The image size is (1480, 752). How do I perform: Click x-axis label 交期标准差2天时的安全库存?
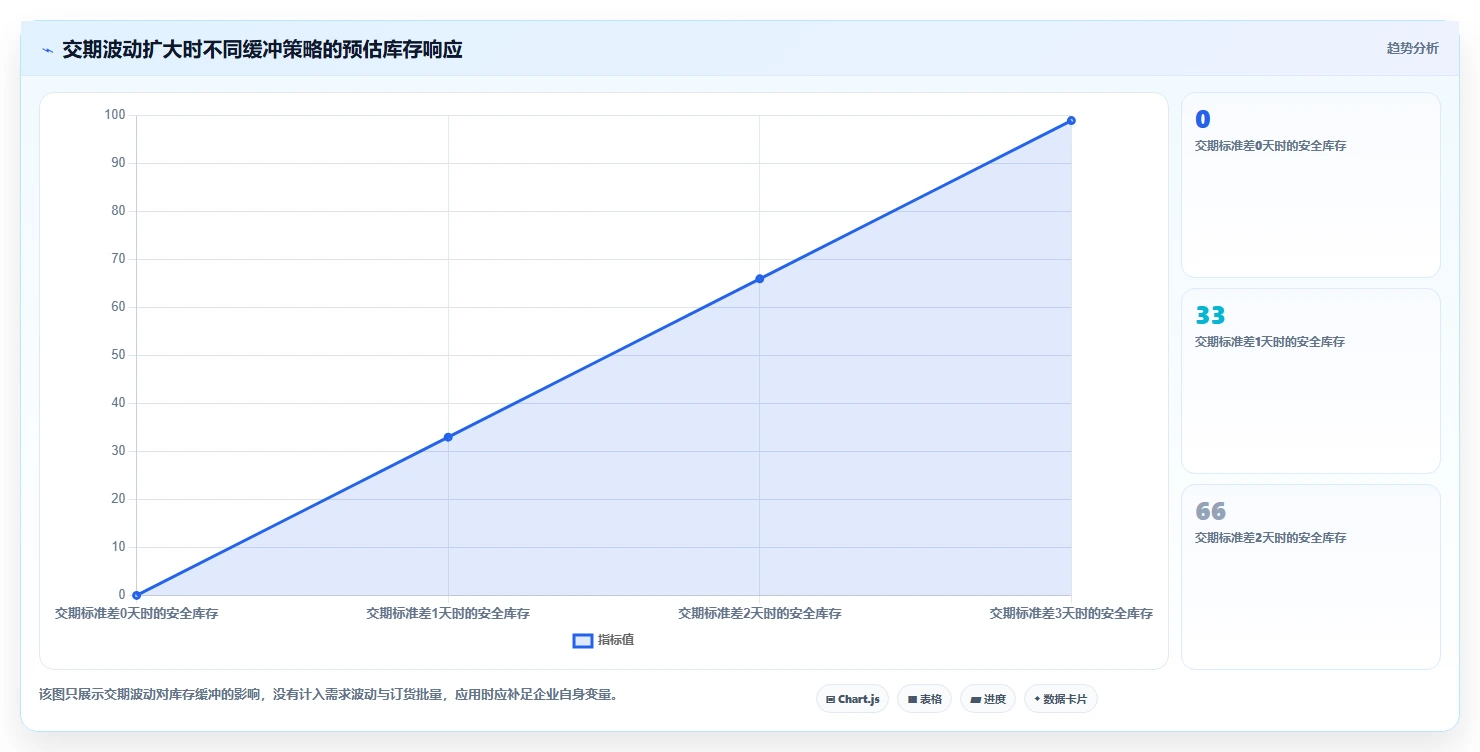pos(760,613)
